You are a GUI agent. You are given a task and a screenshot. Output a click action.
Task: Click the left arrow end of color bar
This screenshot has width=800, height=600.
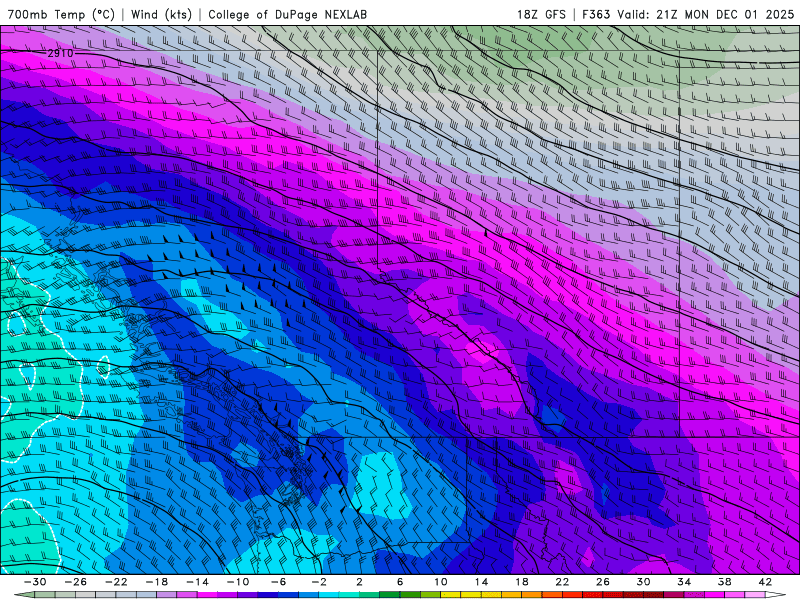pyautogui.click(x=23, y=595)
